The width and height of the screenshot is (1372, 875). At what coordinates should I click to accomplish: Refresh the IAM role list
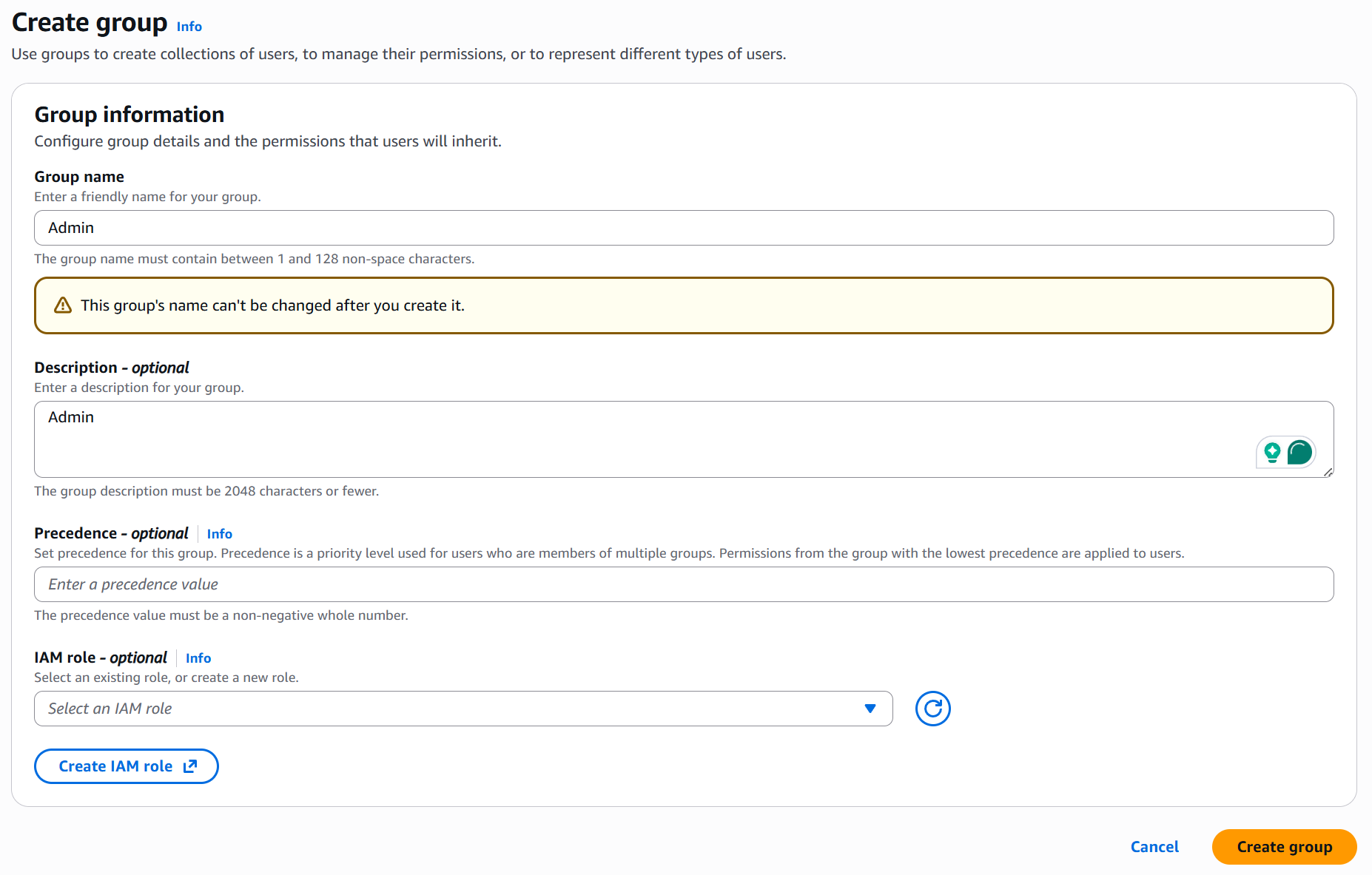[x=932, y=709]
